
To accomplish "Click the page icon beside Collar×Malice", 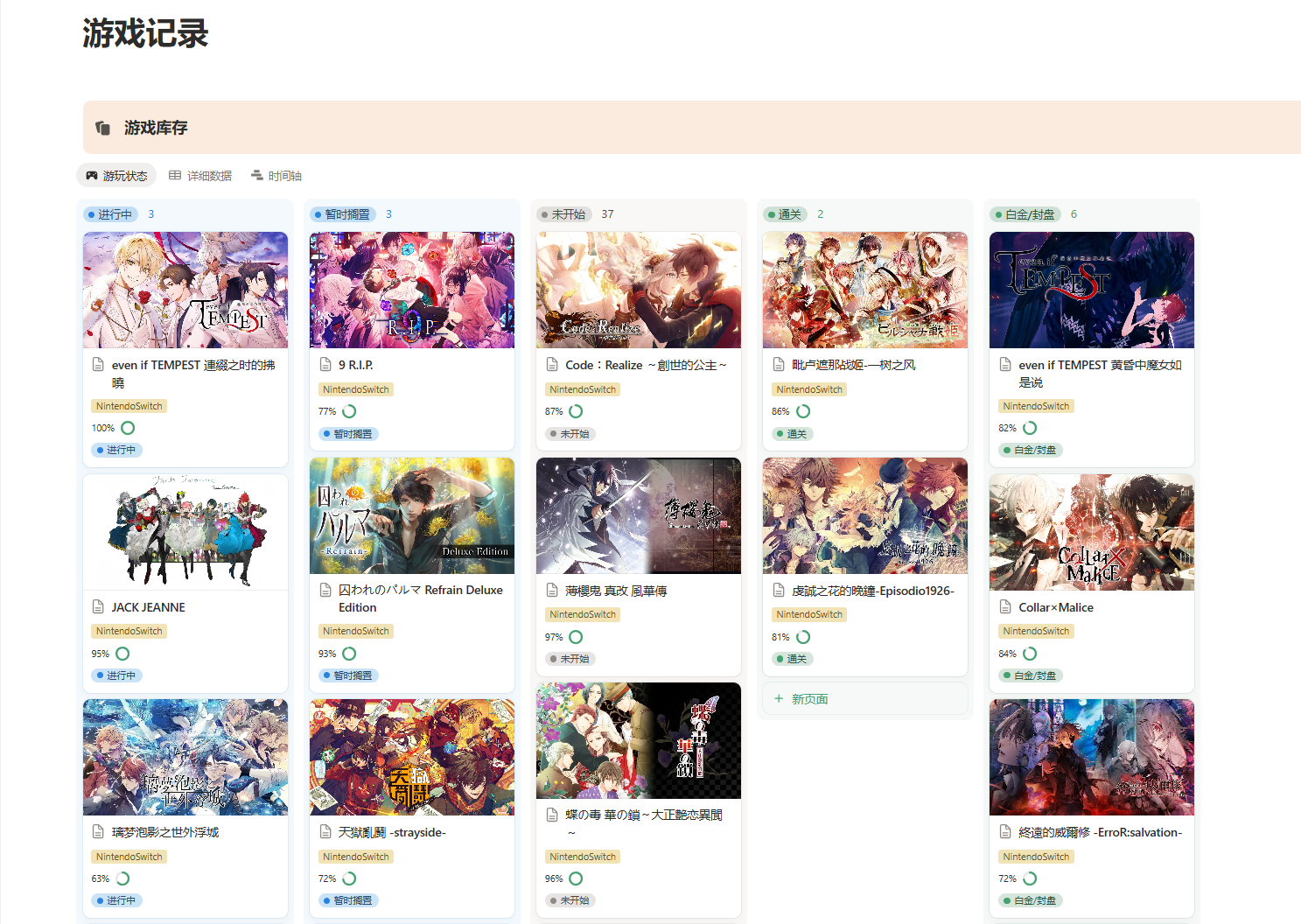I will (1005, 607).
